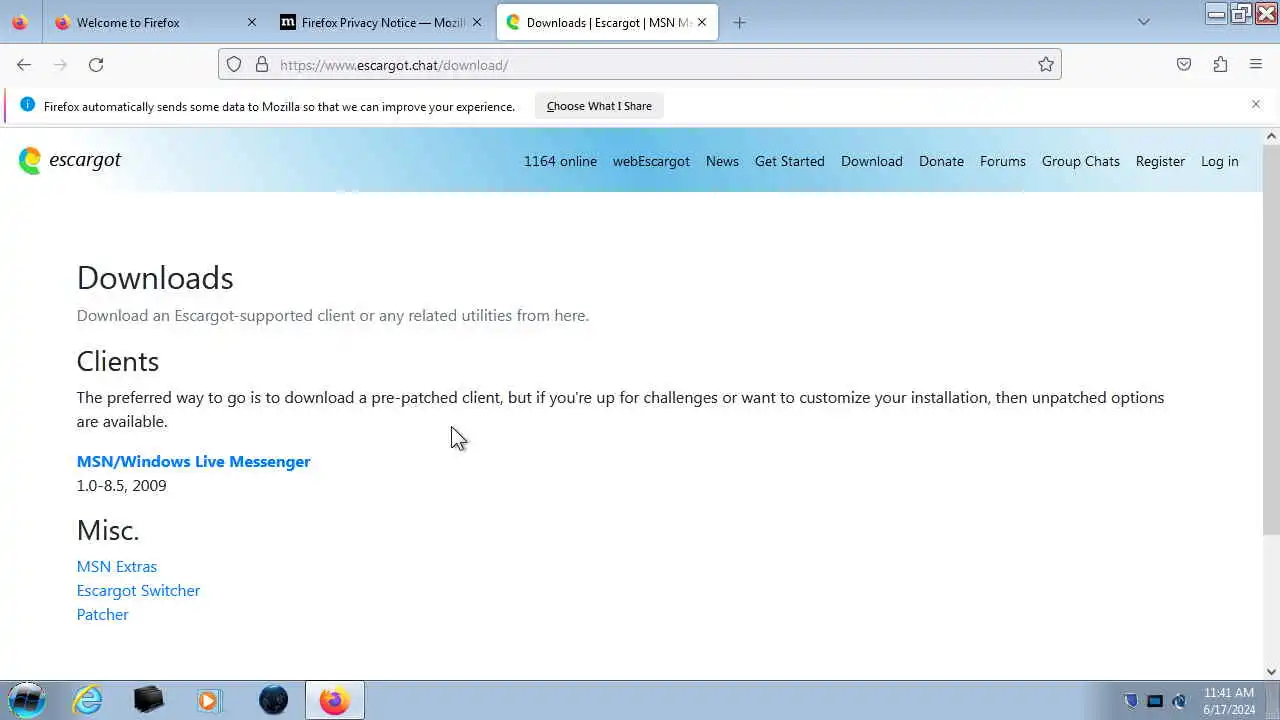Image resolution: width=1280 pixels, height=720 pixels.
Task: Open the Extensions puzzle icon
Action: pos(1220,64)
